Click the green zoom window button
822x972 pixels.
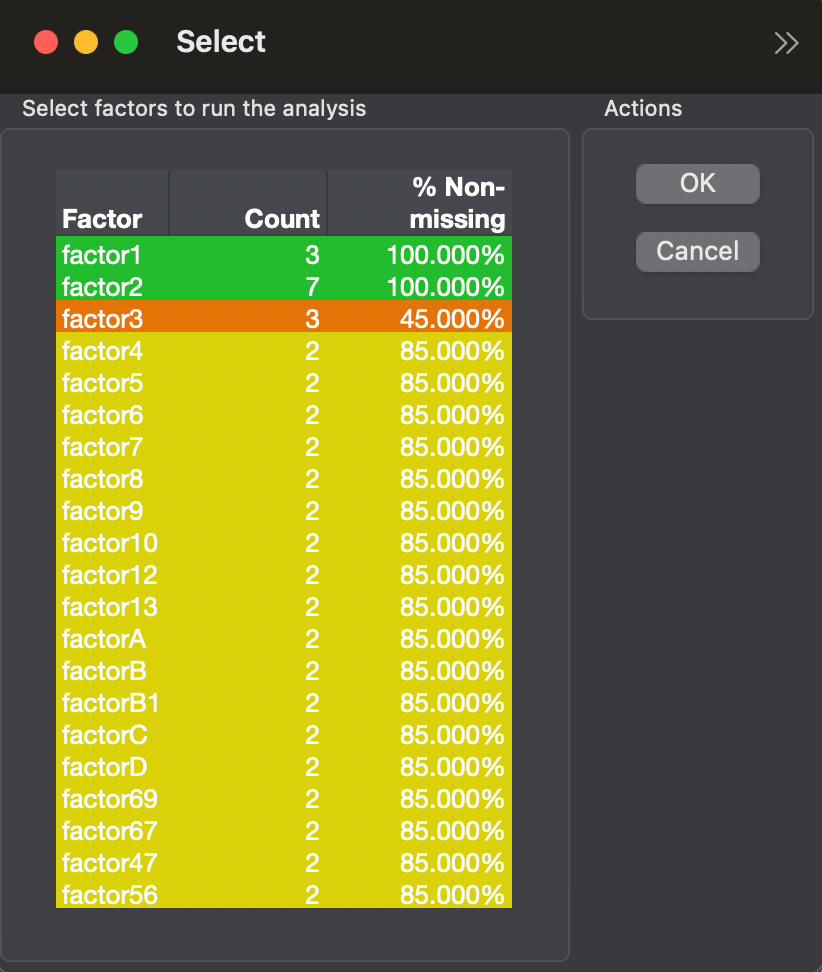pyautogui.click(x=126, y=42)
